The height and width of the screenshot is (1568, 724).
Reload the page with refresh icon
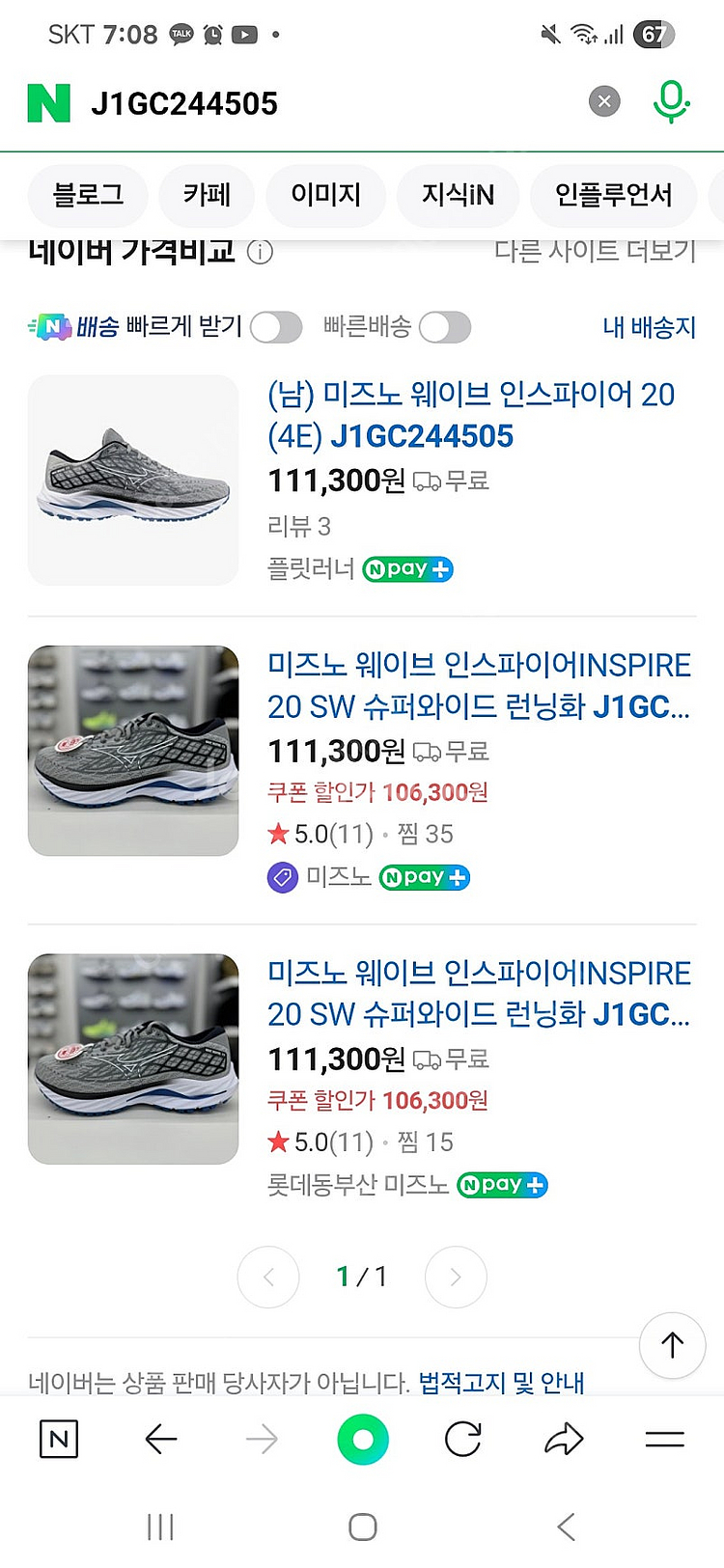463,1440
